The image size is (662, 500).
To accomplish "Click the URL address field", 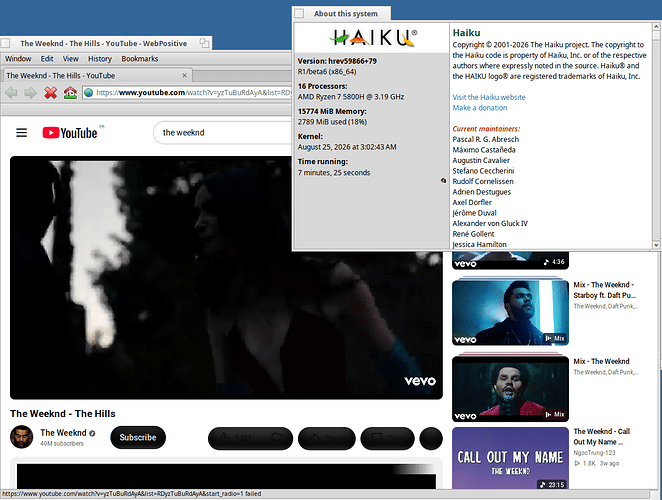I will 188,92.
